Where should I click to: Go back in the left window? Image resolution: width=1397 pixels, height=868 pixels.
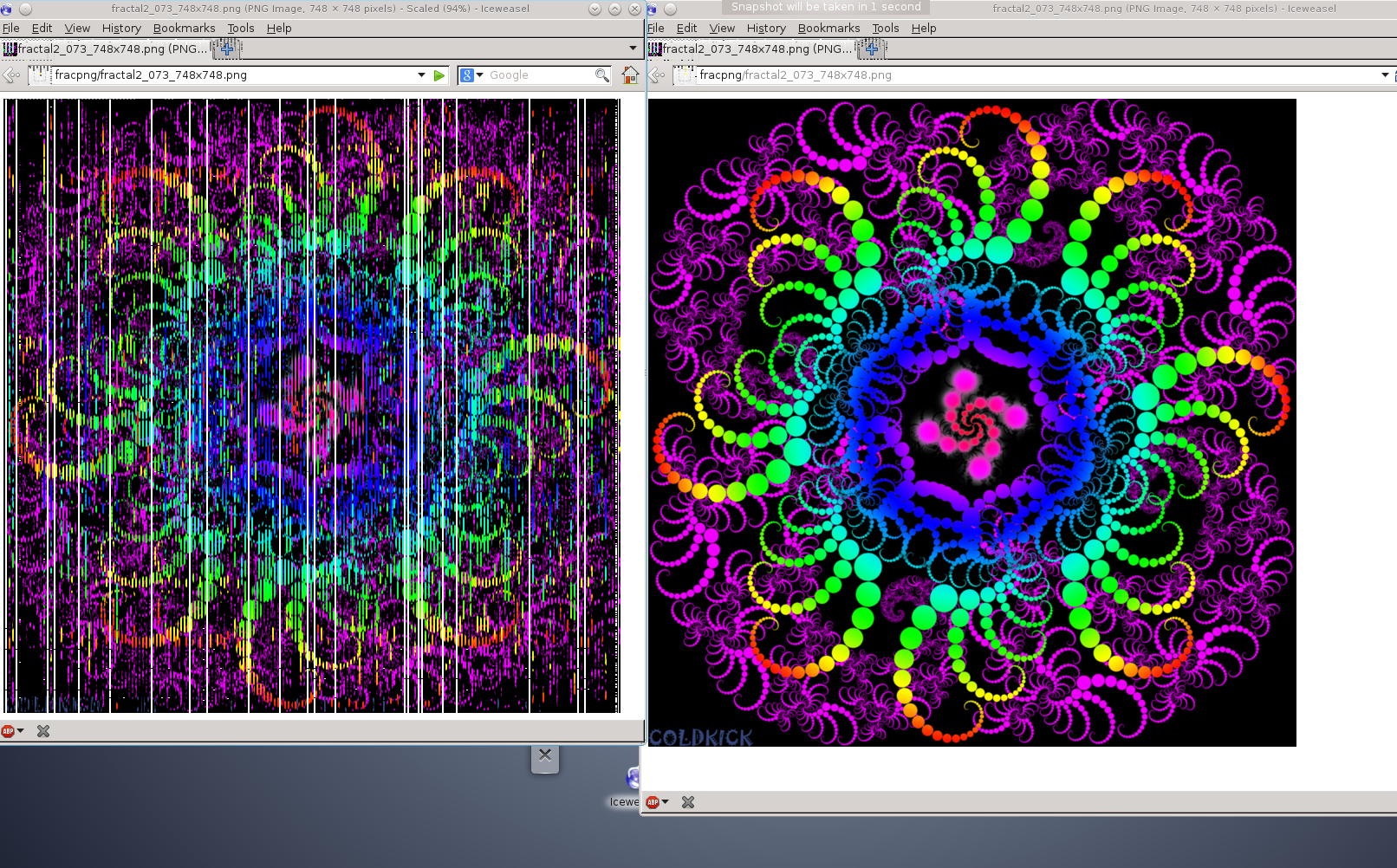[x=11, y=75]
